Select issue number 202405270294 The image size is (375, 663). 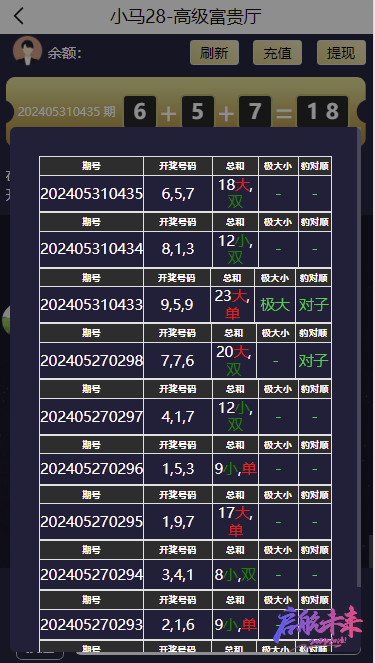coord(91,575)
